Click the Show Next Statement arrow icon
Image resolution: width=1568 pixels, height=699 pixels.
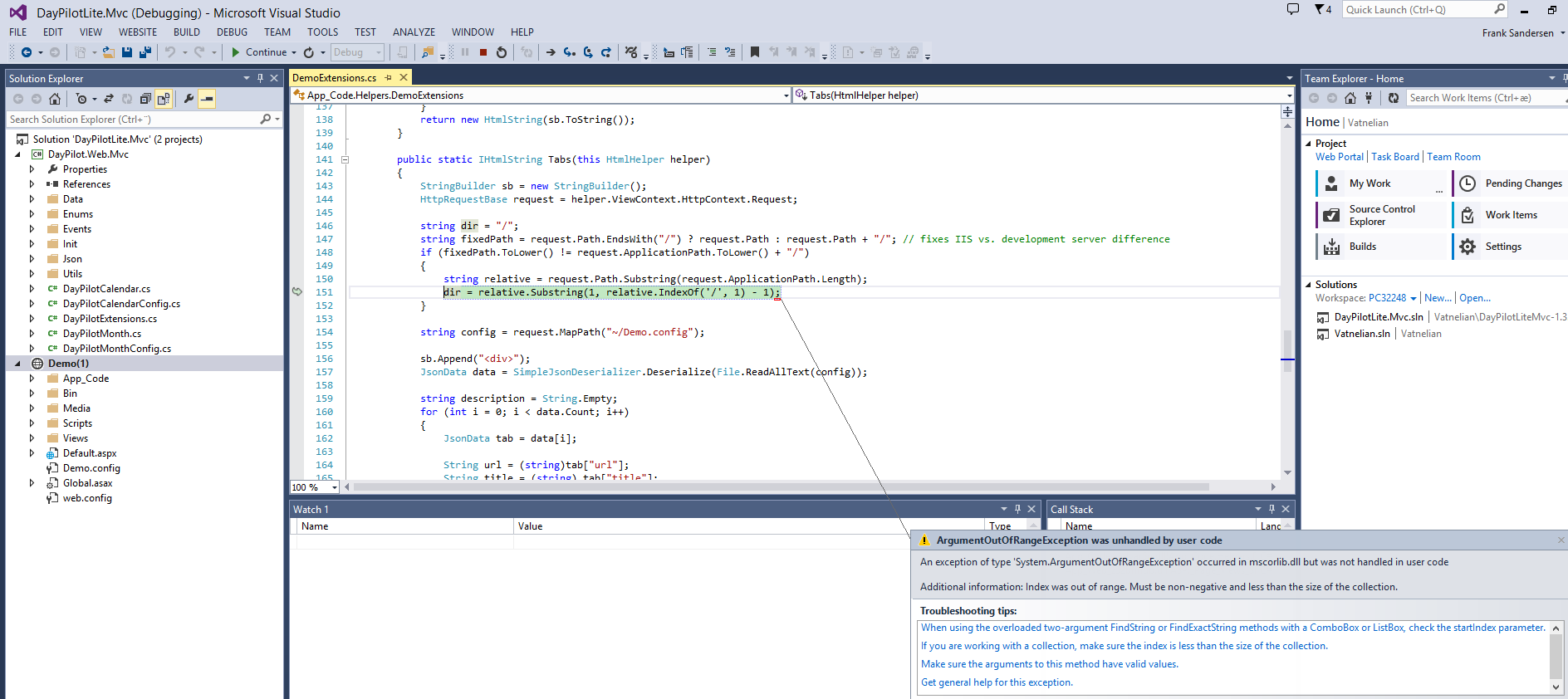pyautogui.click(x=551, y=52)
